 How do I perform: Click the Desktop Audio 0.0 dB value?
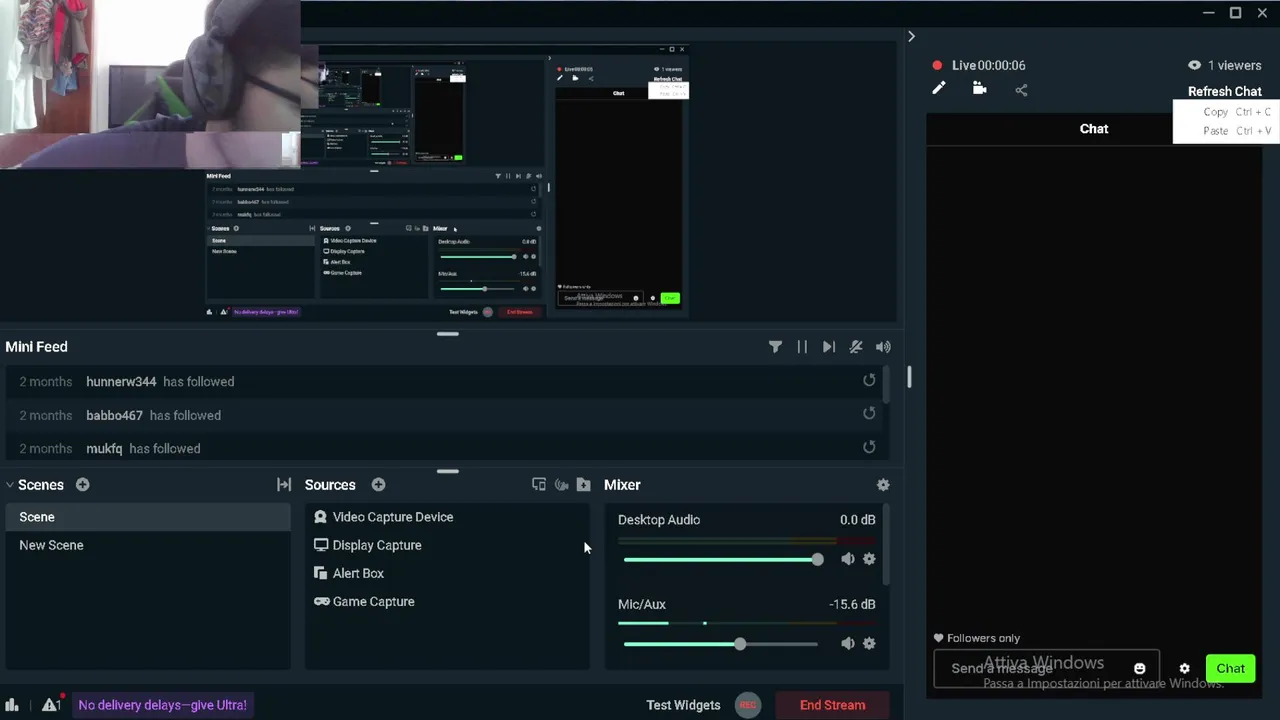click(857, 520)
